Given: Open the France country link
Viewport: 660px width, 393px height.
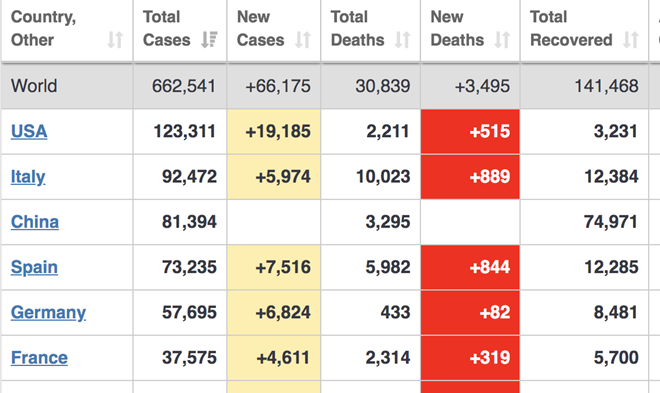Looking at the screenshot, I should pos(39,358).
